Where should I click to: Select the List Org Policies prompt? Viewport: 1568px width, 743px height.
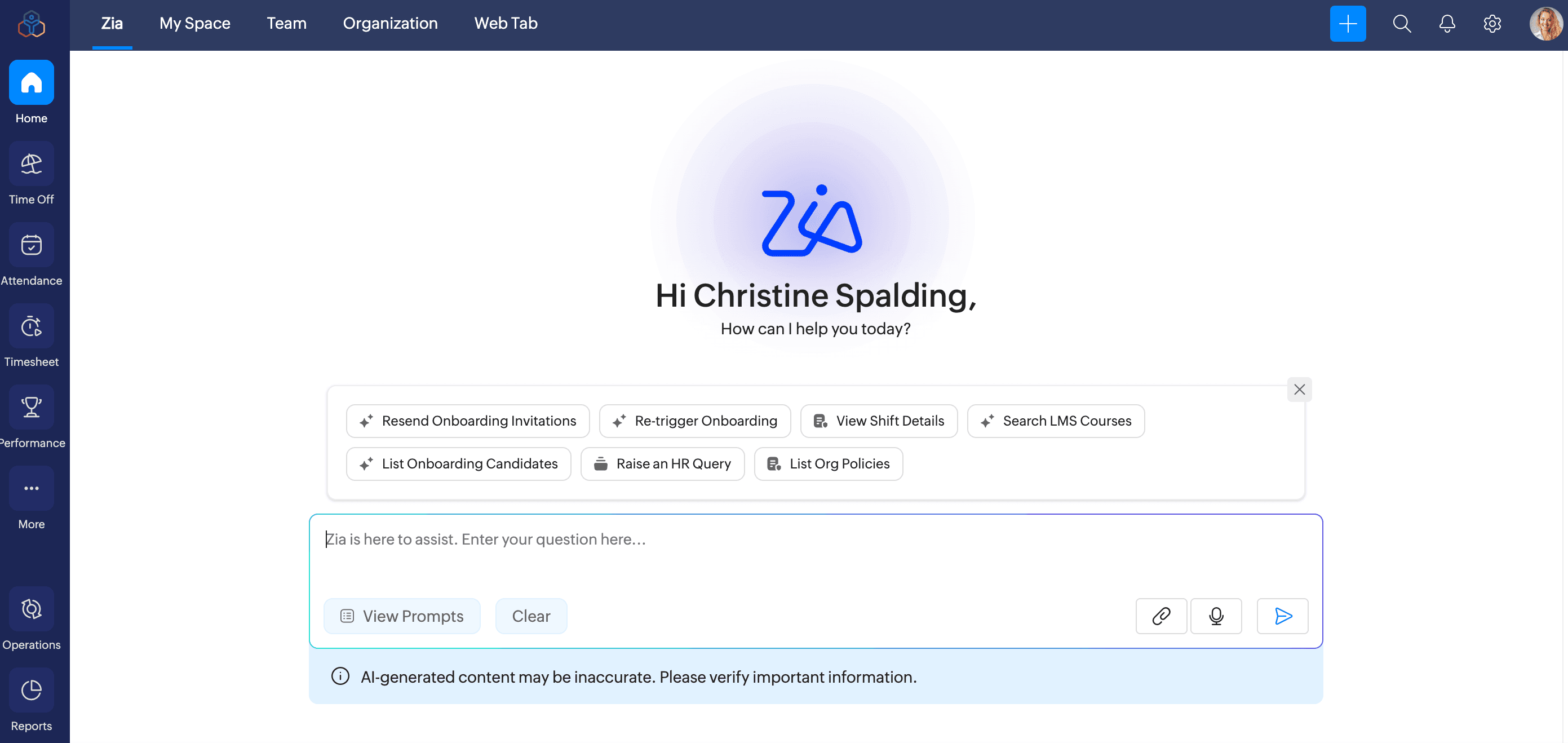click(828, 463)
